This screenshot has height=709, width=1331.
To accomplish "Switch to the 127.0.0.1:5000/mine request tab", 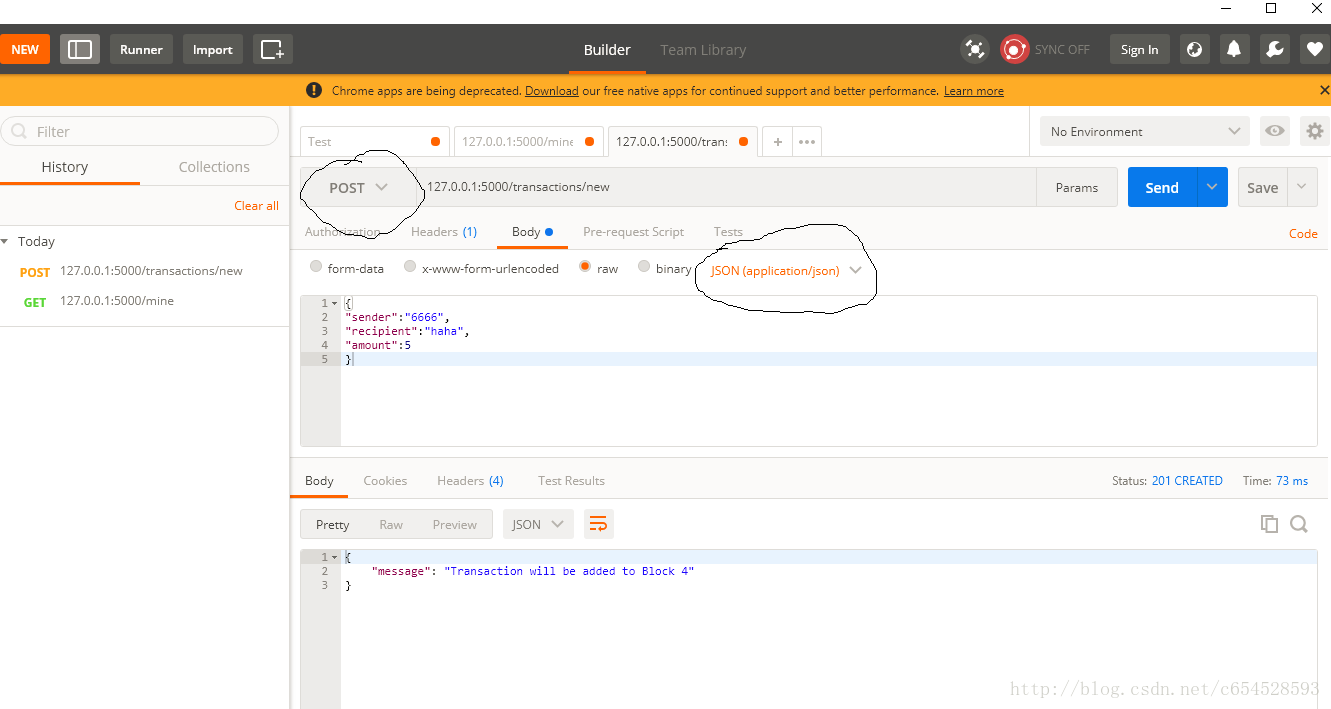I will point(528,142).
